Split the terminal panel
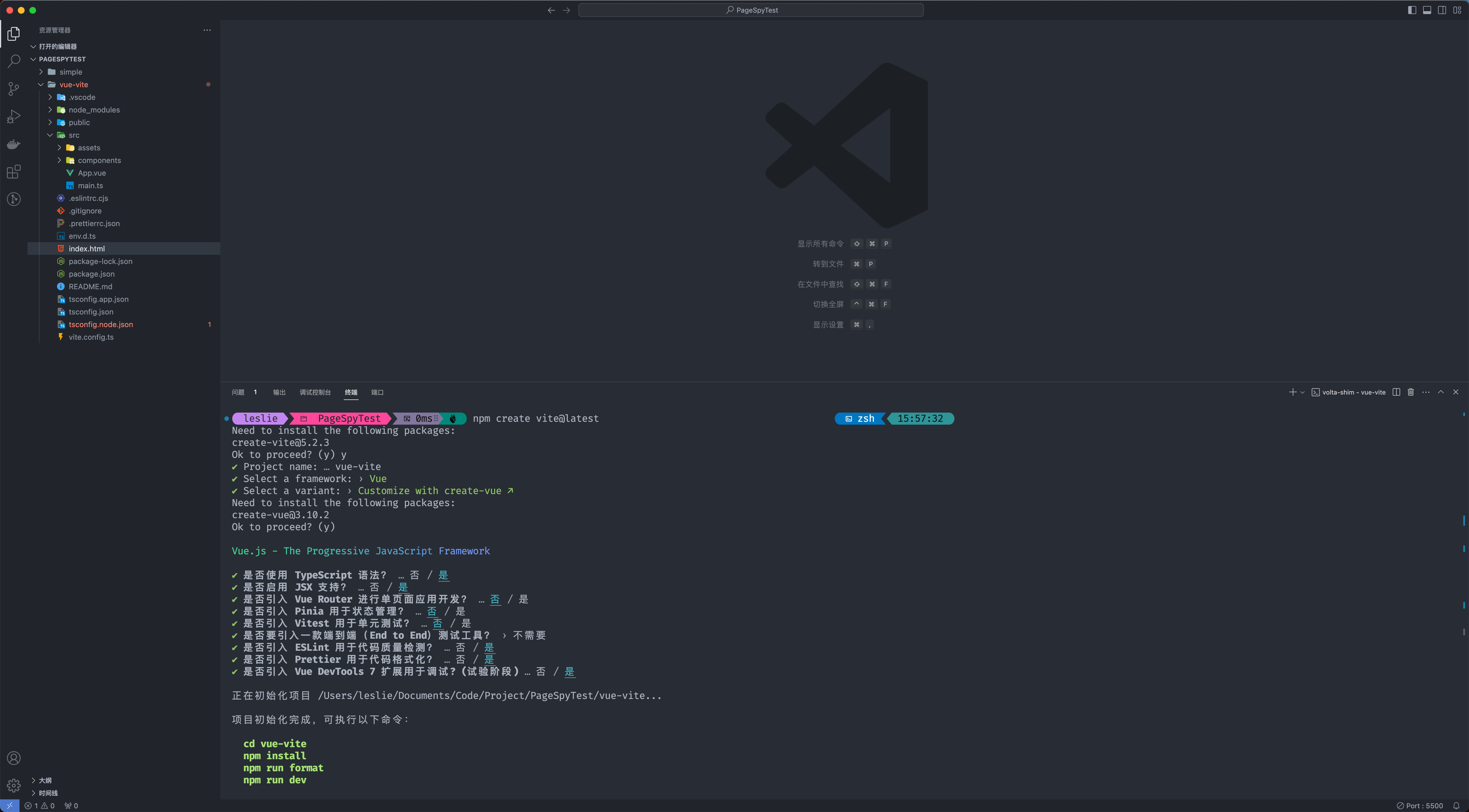Image resolution: width=1469 pixels, height=812 pixels. [x=1396, y=392]
